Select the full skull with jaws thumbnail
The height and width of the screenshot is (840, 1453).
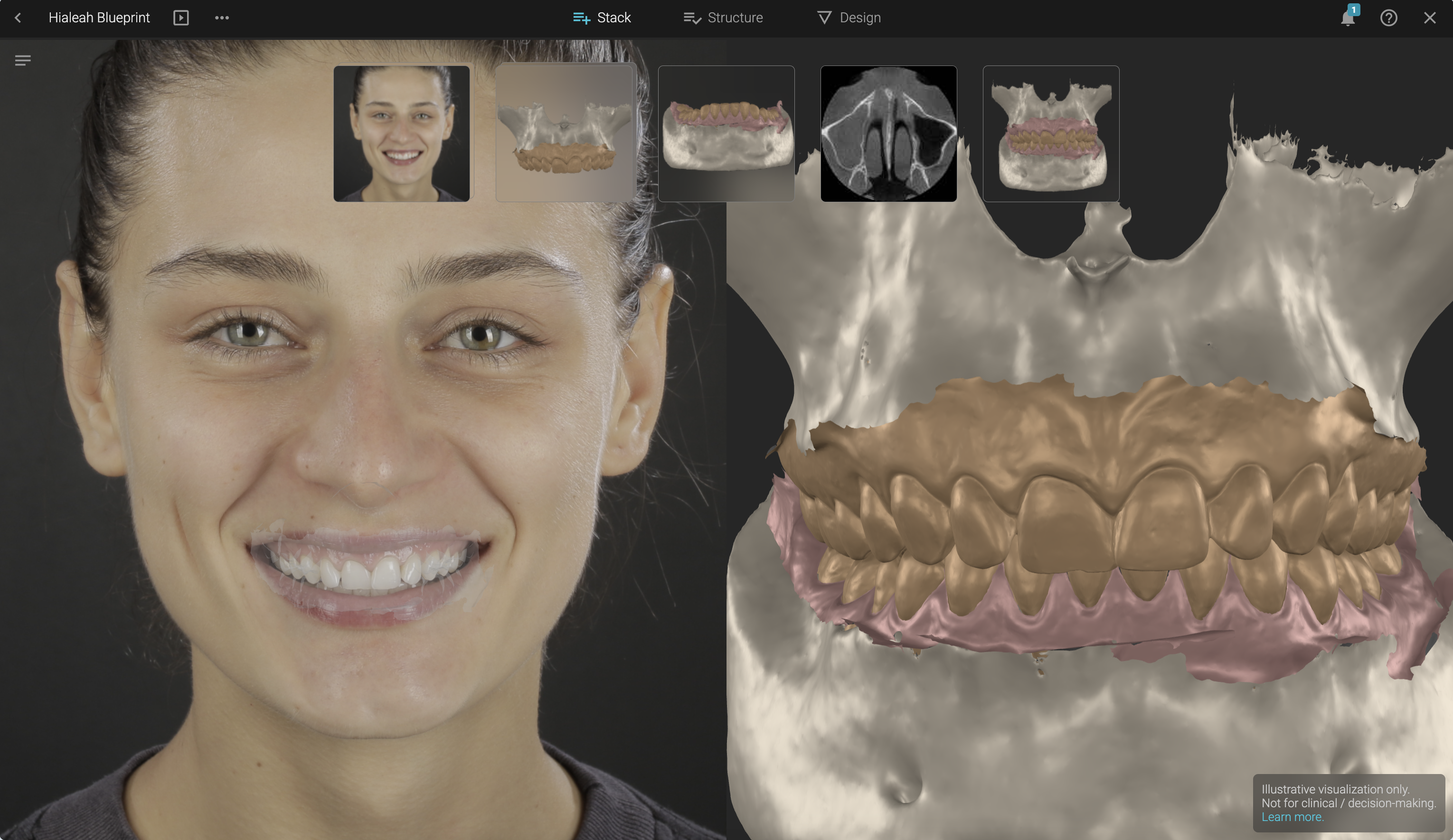point(1050,134)
